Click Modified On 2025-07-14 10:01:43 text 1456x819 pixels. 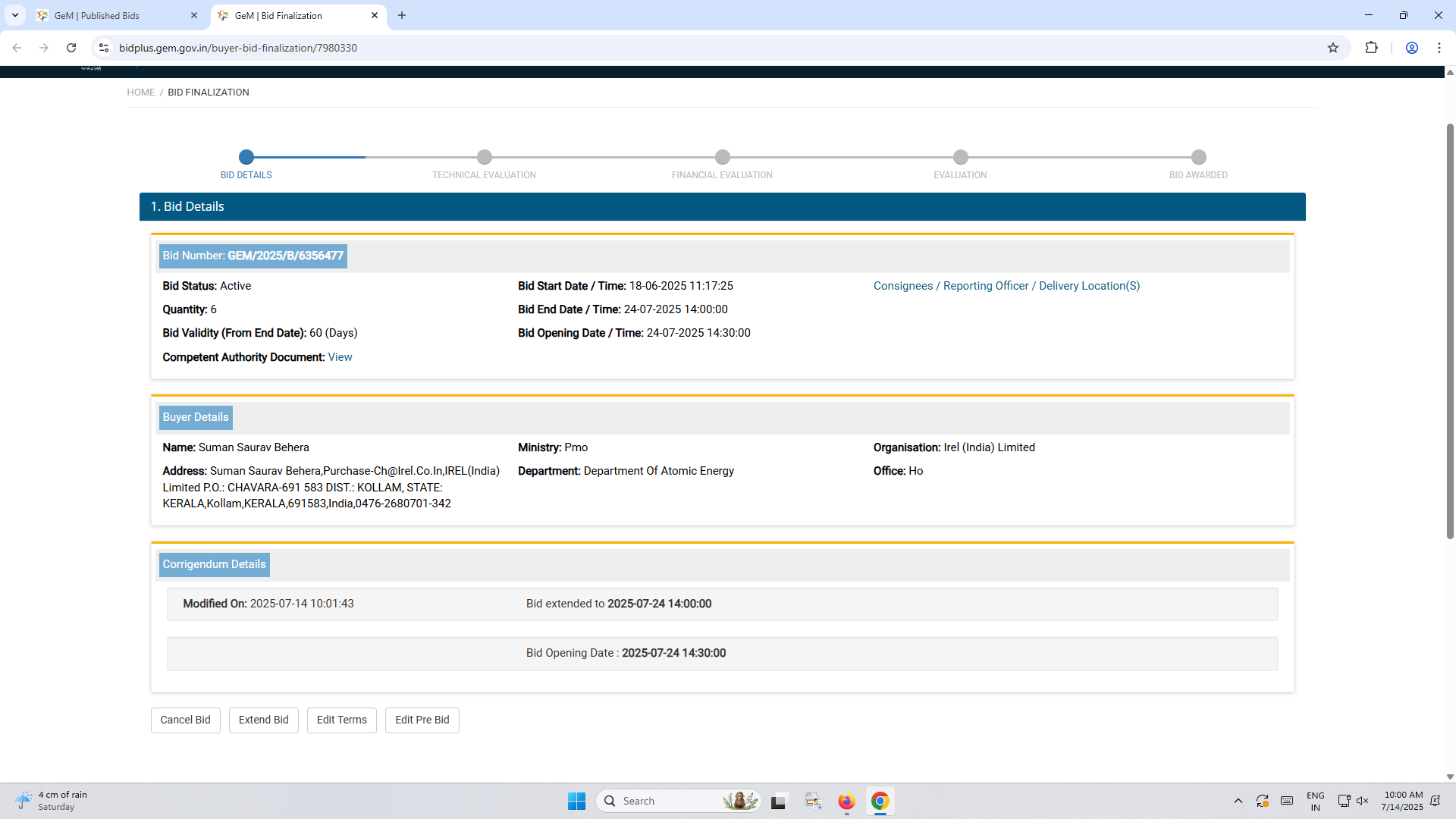pos(268,604)
